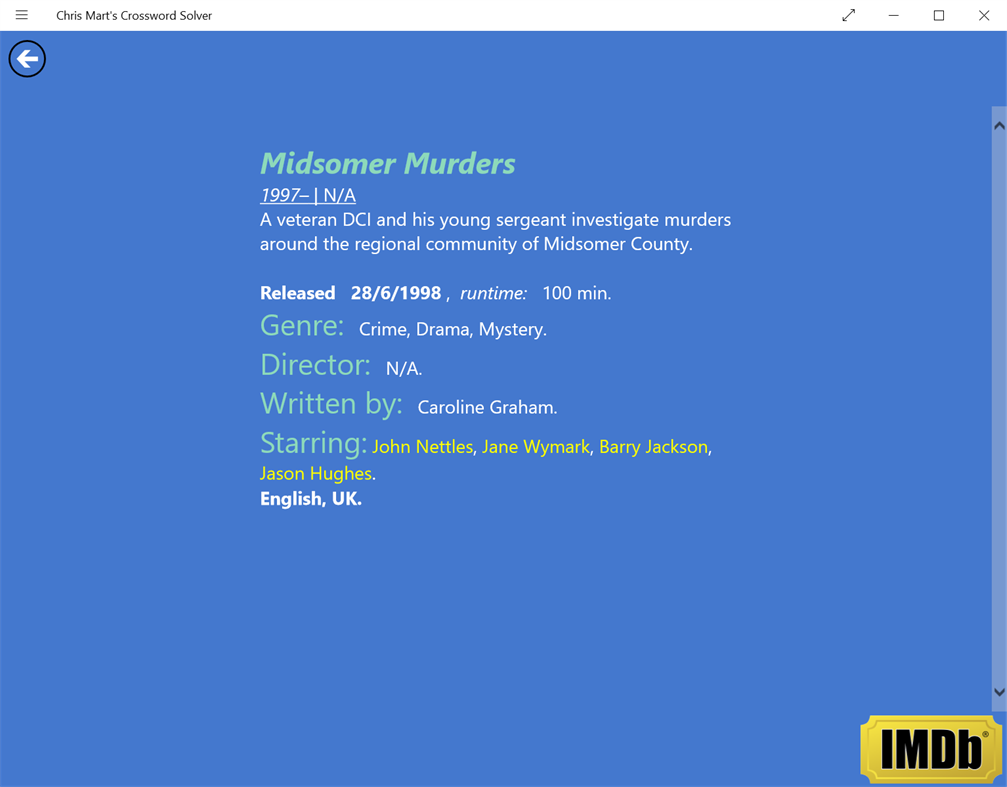Image resolution: width=1007 pixels, height=787 pixels.
Task: Select Barry Jackson from the Starring list
Action: click(x=653, y=446)
